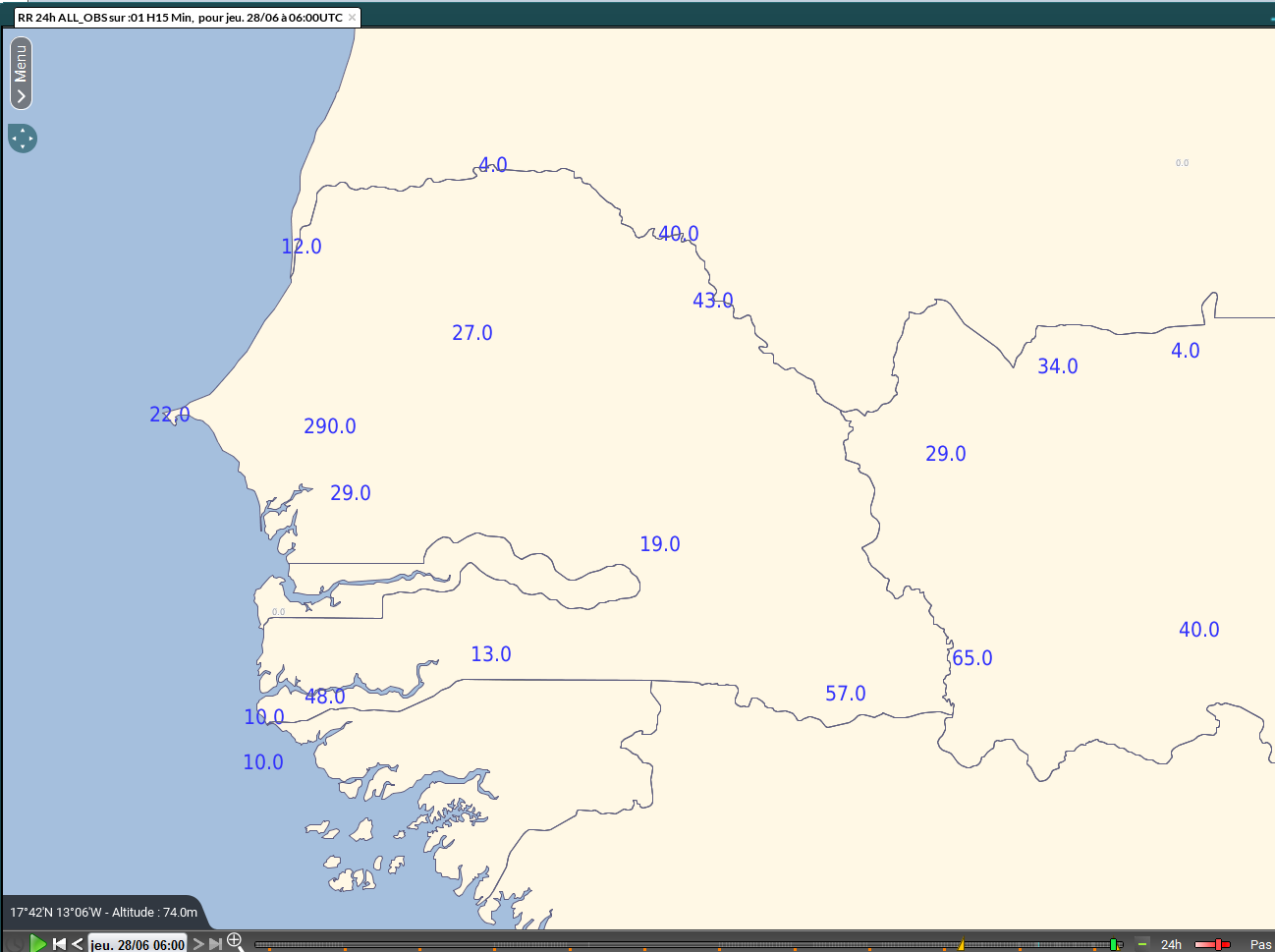Image resolution: width=1275 pixels, height=952 pixels.
Task: Click the 22.0 value at the western cape
Action: click(x=170, y=415)
